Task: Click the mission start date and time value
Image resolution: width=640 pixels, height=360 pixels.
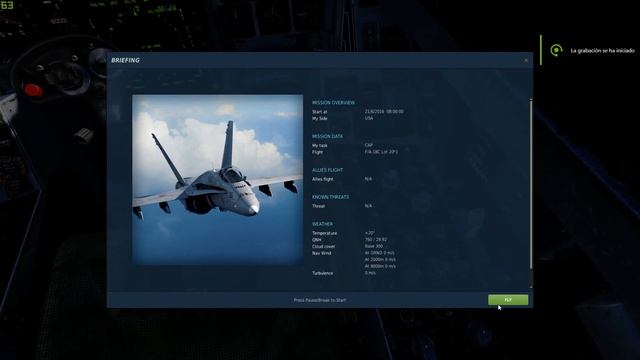Action: [x=384, y=111]
